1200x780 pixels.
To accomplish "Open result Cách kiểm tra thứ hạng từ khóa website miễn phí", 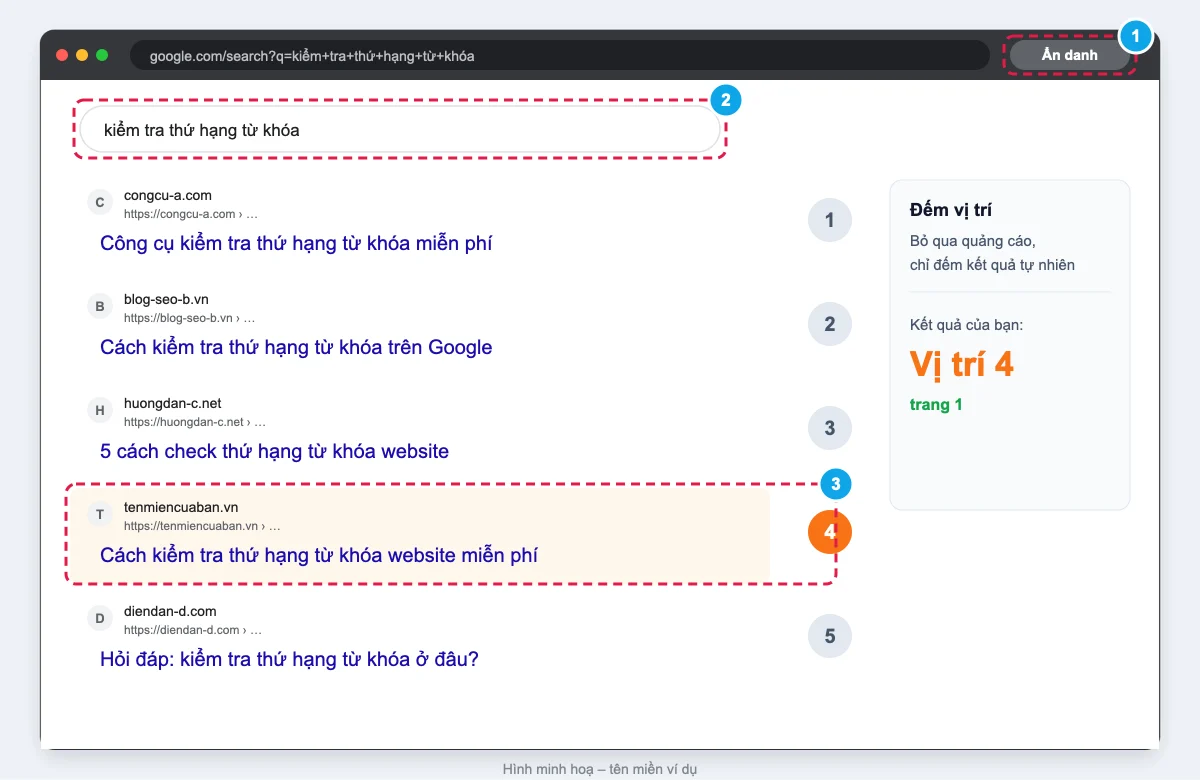I will tap(319, 555).
